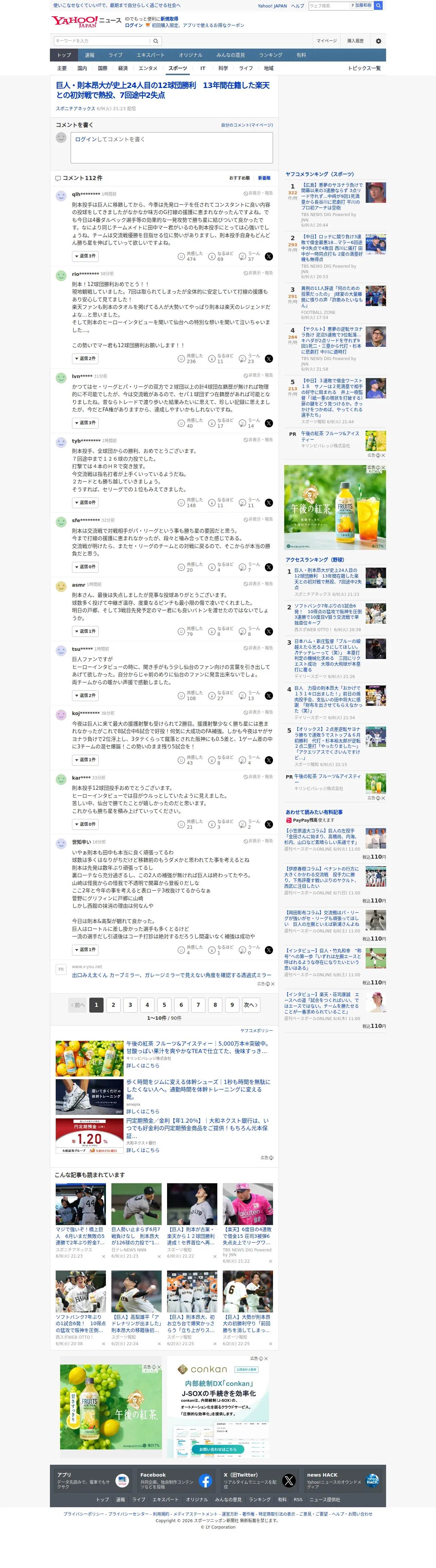Expand 返信2件 replies on rio's comment
This screenshot has width=436, height=1568.
[85, 358]
